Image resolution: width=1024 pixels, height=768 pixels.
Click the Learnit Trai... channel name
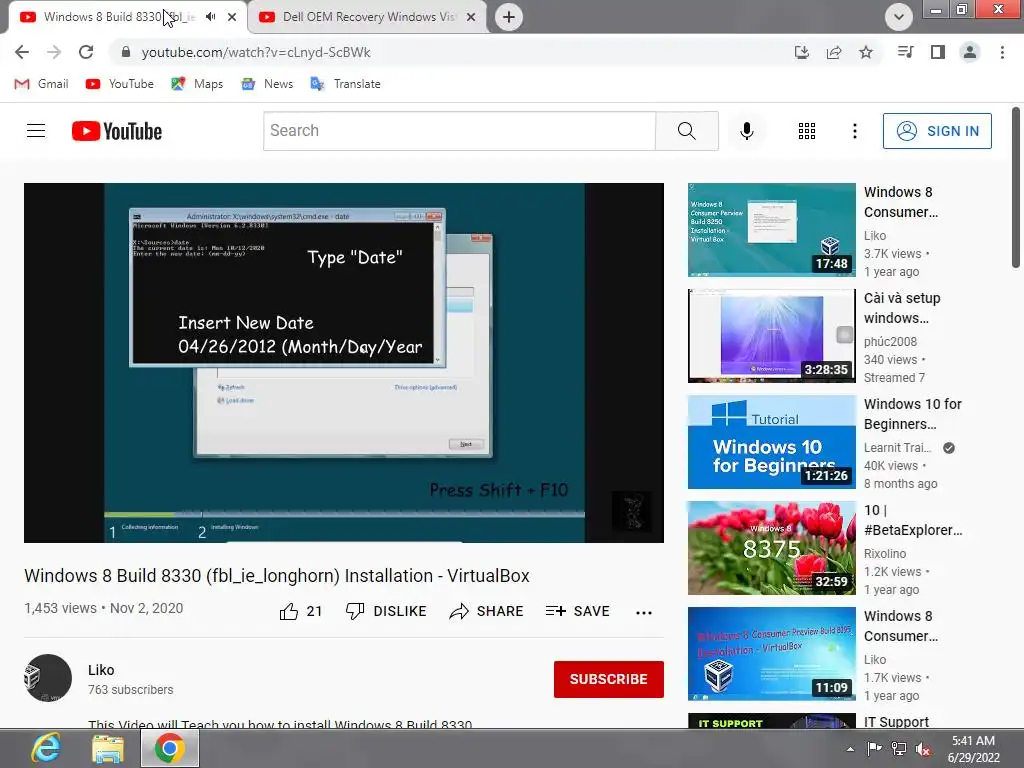coord(897,447)
